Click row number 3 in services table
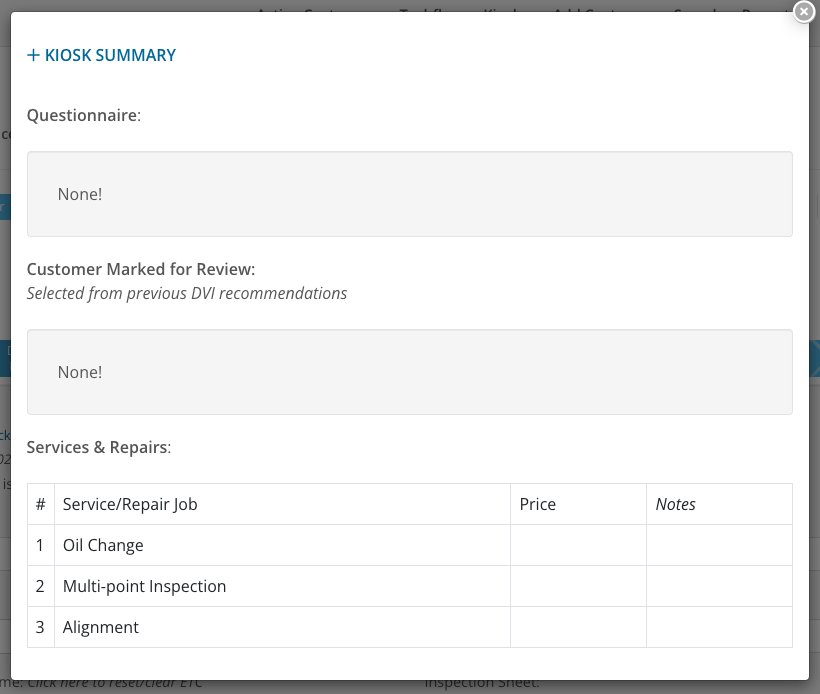 (40, 627)
